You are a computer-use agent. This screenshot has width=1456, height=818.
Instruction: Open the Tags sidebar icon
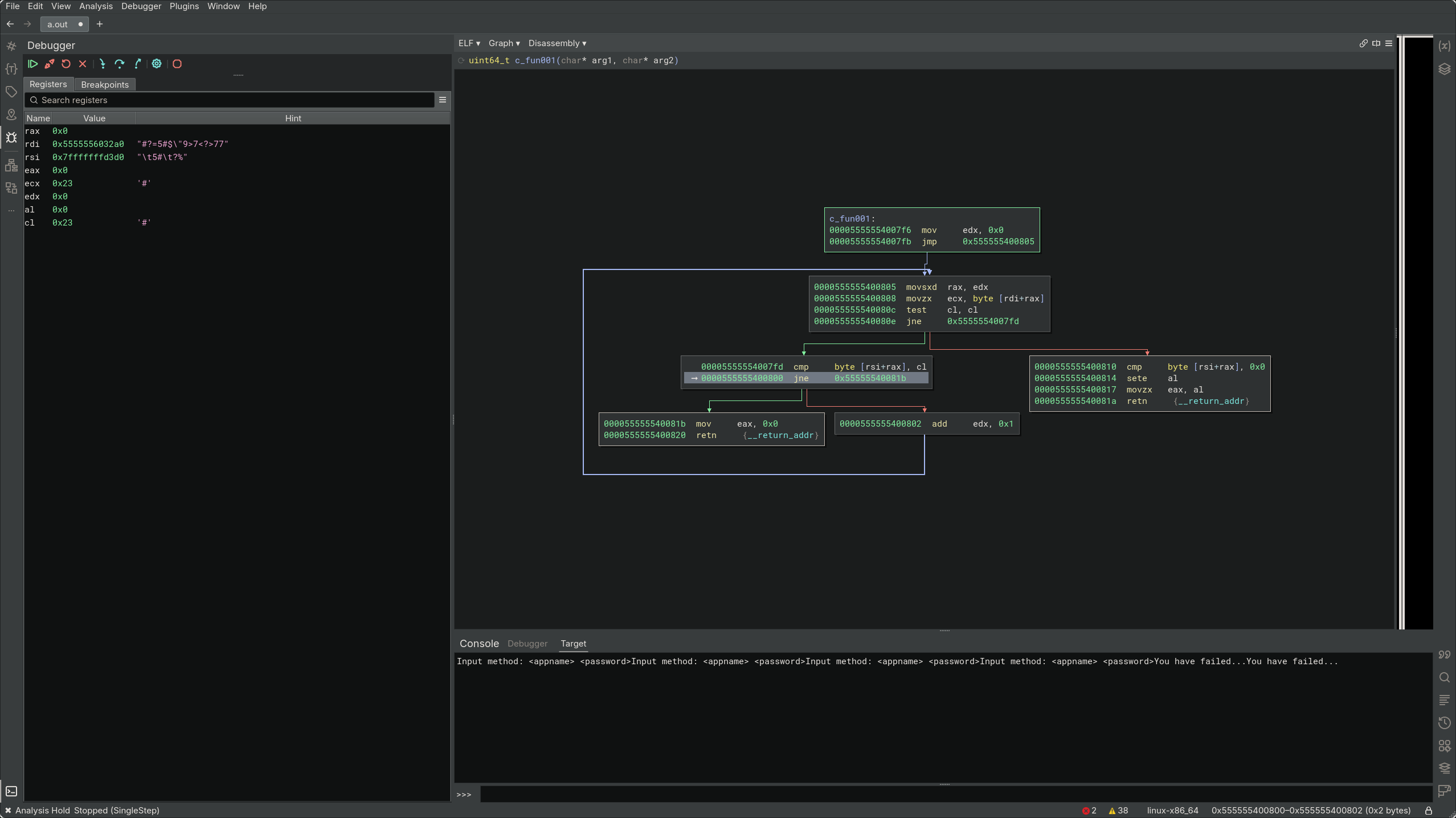11,92
